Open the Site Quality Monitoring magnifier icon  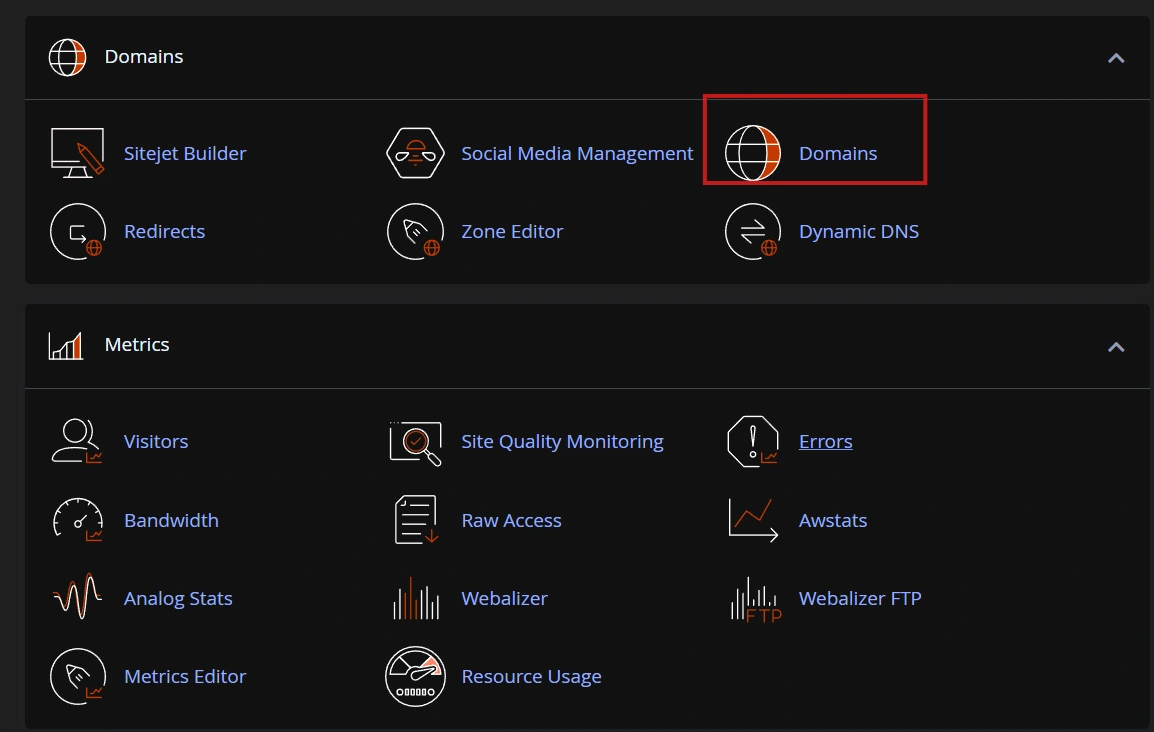[x=415, y=443]
